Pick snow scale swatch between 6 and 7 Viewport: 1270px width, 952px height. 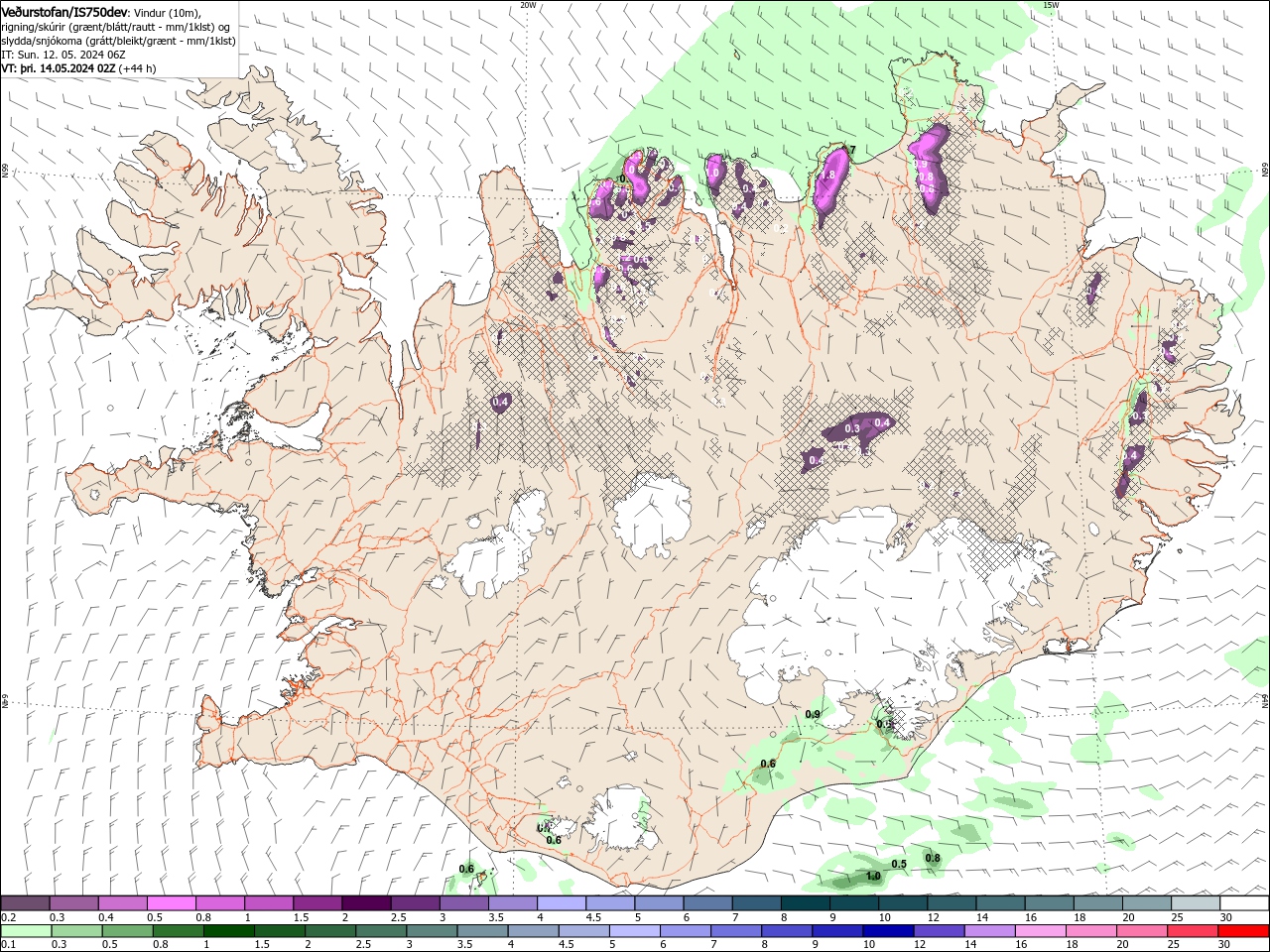click(x=707, y=903)
